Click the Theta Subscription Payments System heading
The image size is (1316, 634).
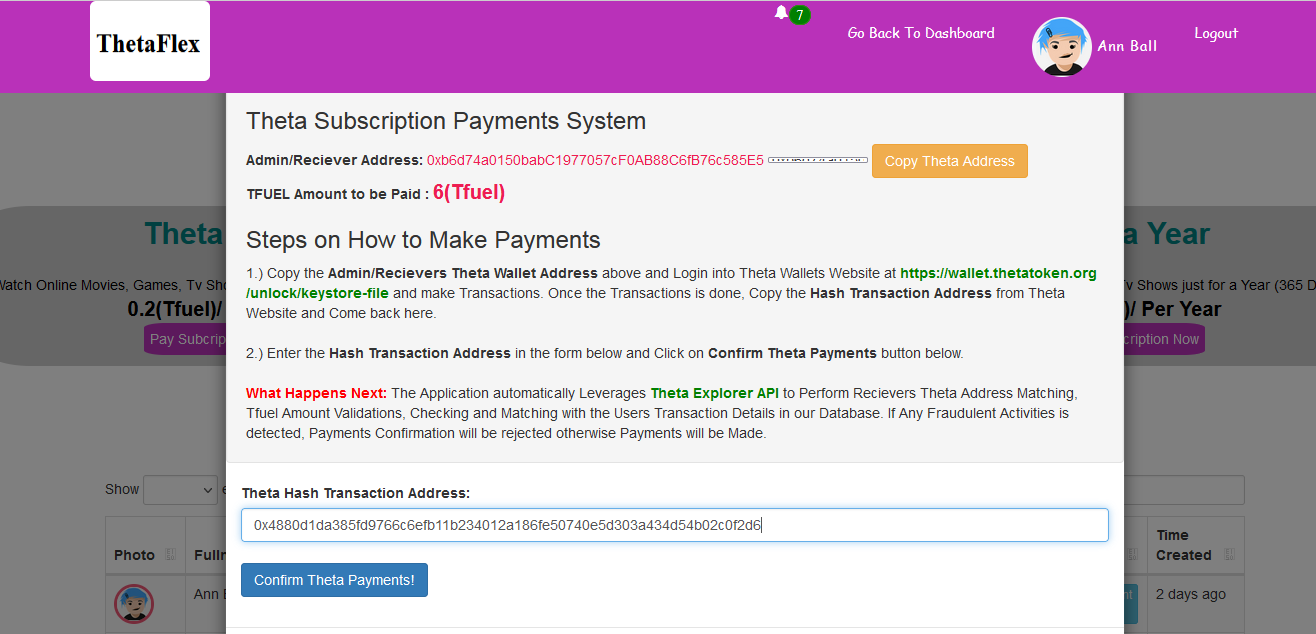(x=446, y=121)
